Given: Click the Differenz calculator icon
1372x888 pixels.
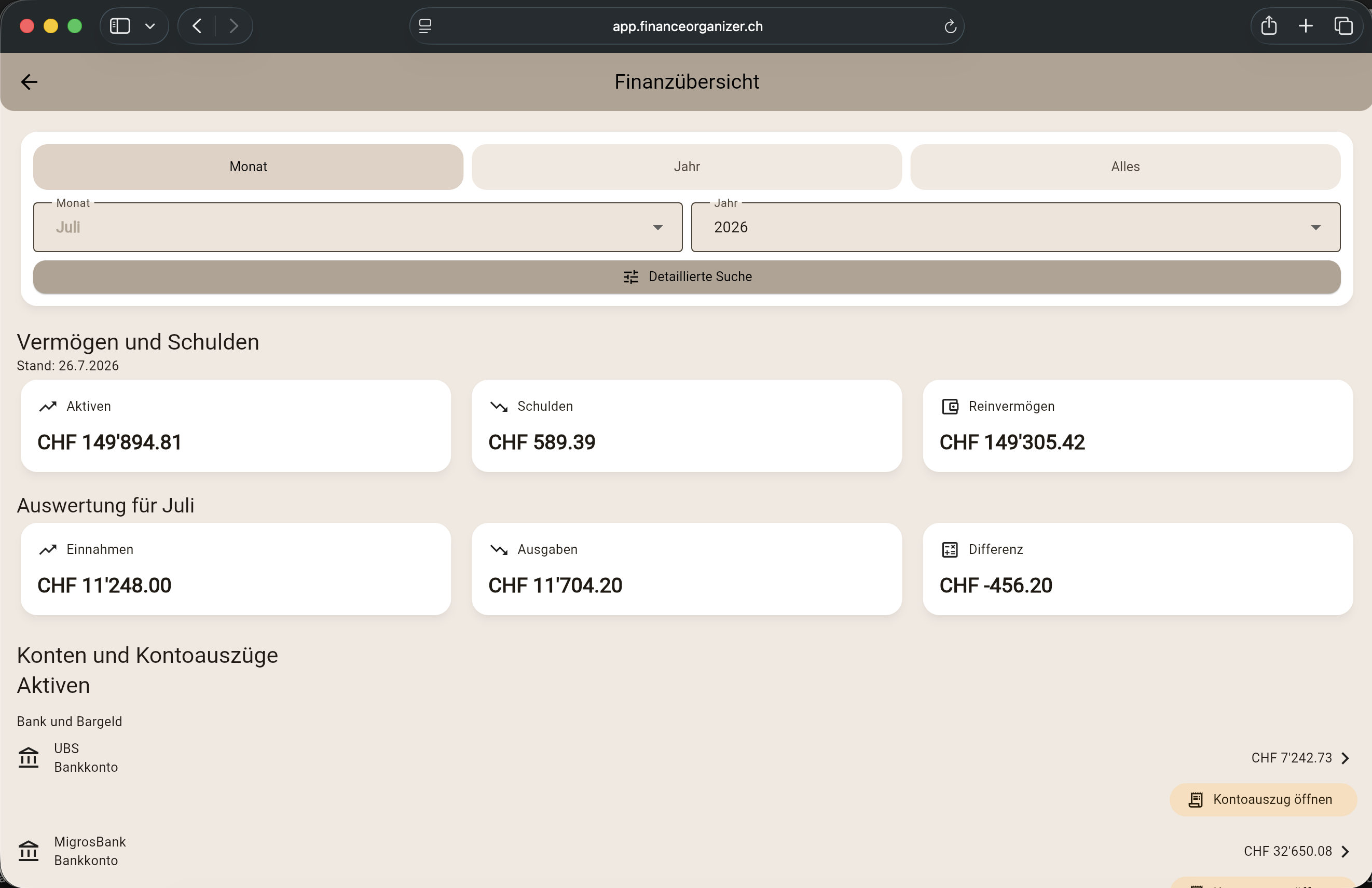Looking at the screenshot, I should [x=950, y=550].
